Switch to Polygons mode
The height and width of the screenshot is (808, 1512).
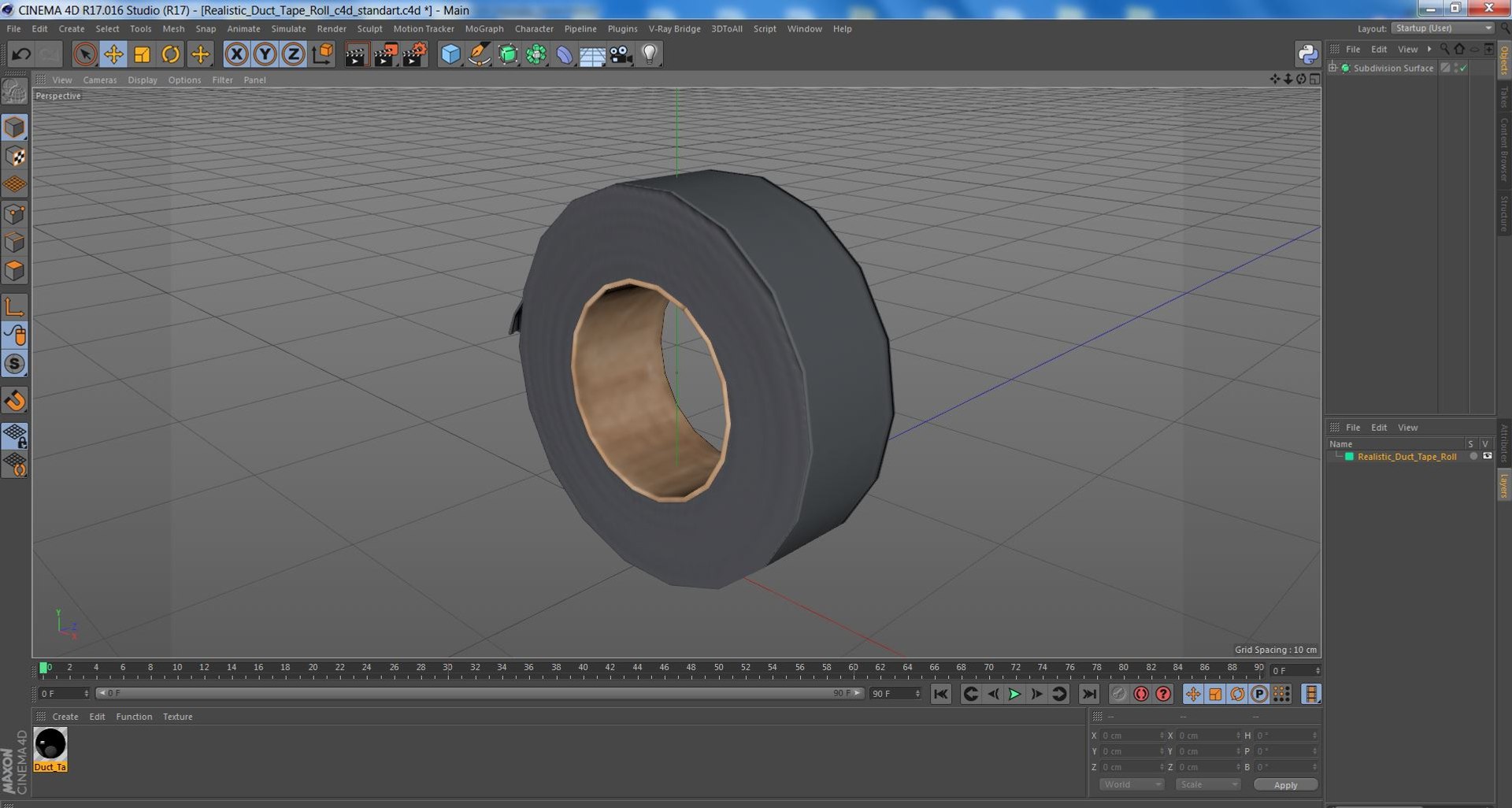tap(15, 271)
